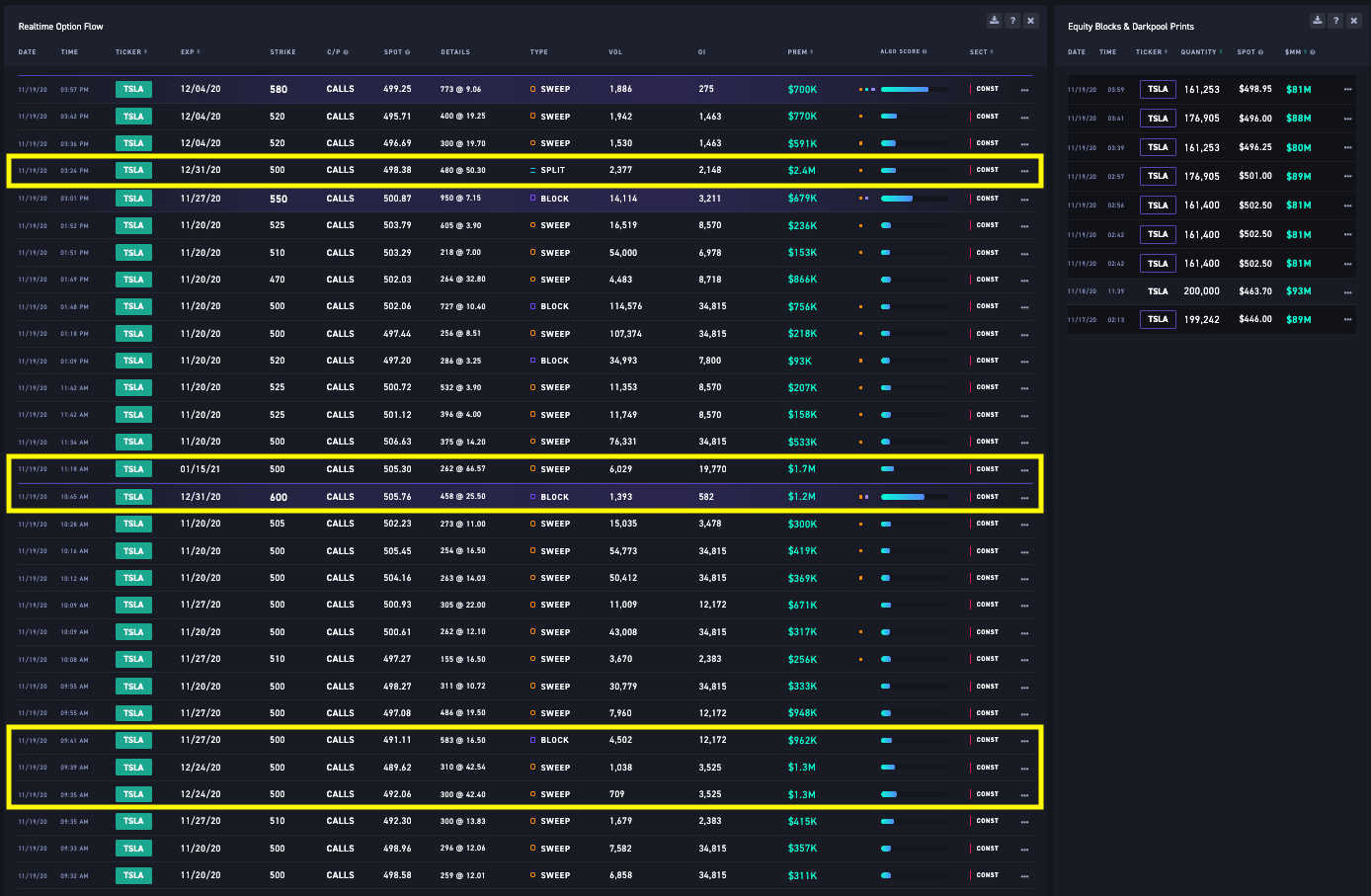The height and width of the screenshot is (896, 1371).
Task: Select the TSLA ticker in the 09:32 AM row
Action: coord(133,875)
